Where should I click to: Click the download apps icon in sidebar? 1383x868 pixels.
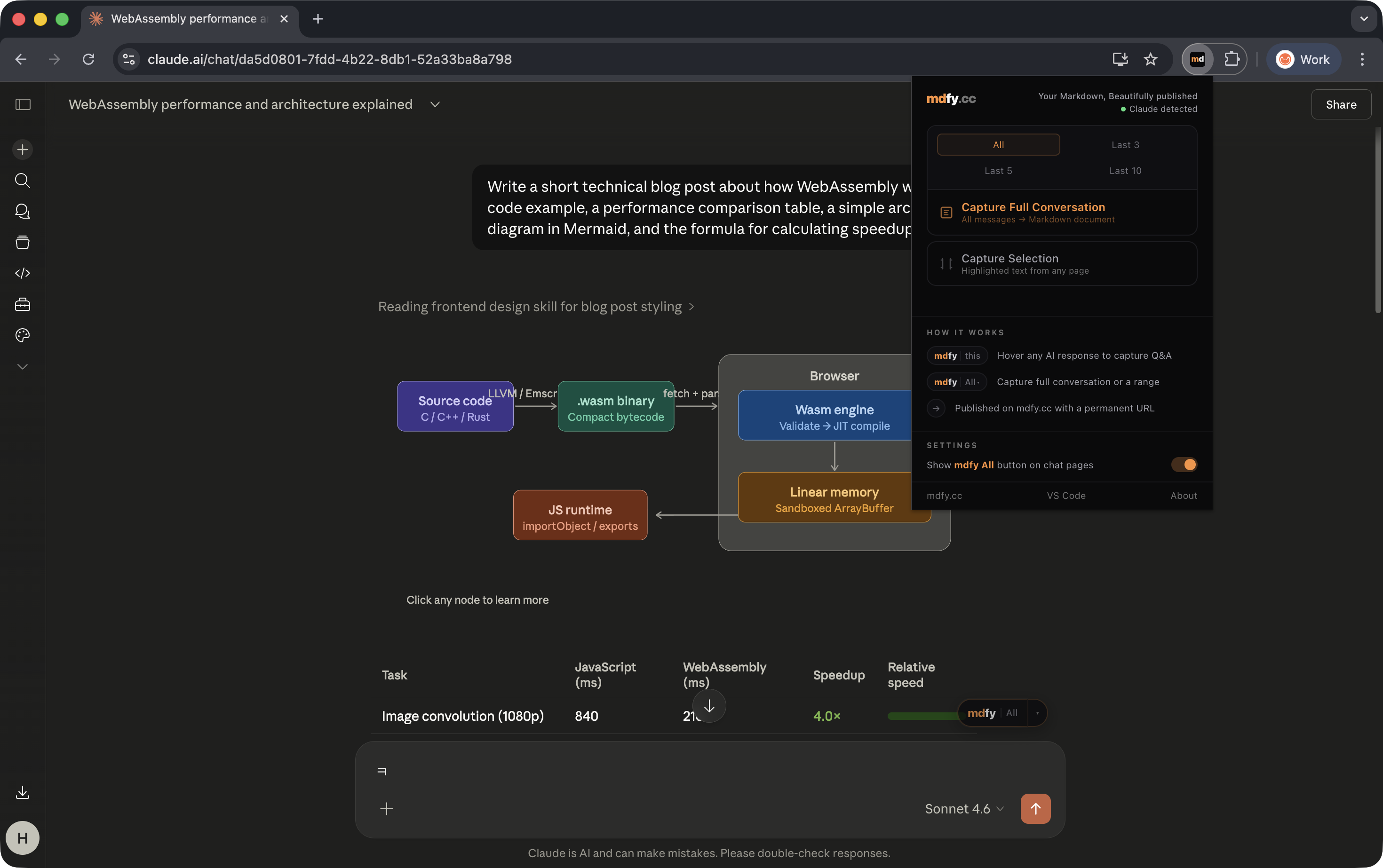(x=23, y=792)
